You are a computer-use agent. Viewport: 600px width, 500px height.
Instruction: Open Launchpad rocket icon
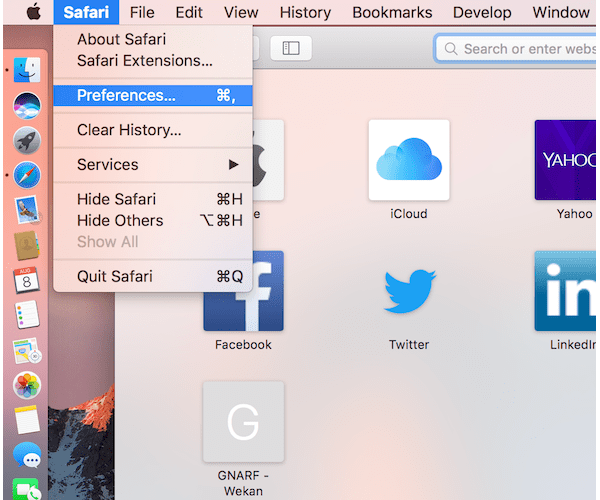pyautogui.click(x=27, y=140)
